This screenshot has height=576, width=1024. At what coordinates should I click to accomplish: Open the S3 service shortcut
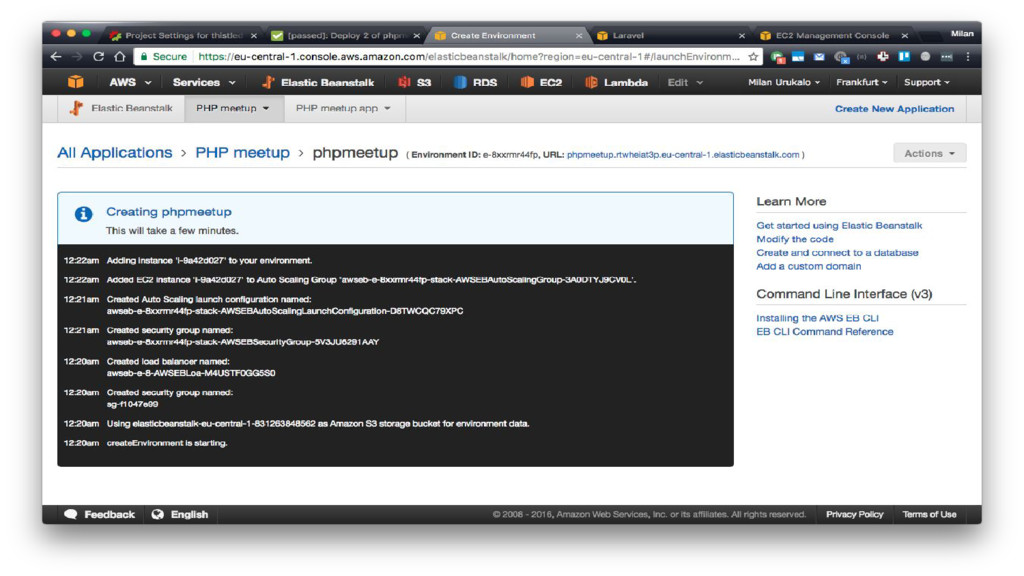[415, 82]
